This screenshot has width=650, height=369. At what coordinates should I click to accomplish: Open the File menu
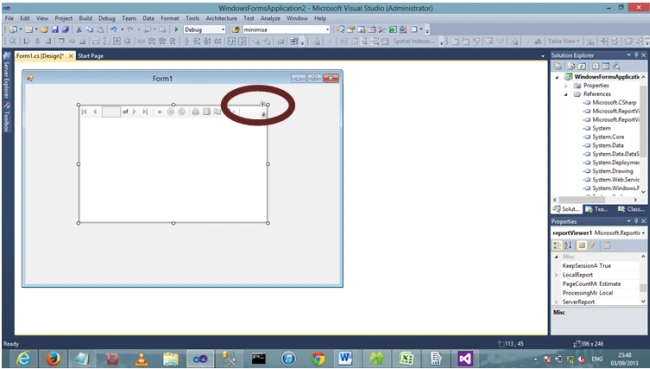(x=9, y=18)
